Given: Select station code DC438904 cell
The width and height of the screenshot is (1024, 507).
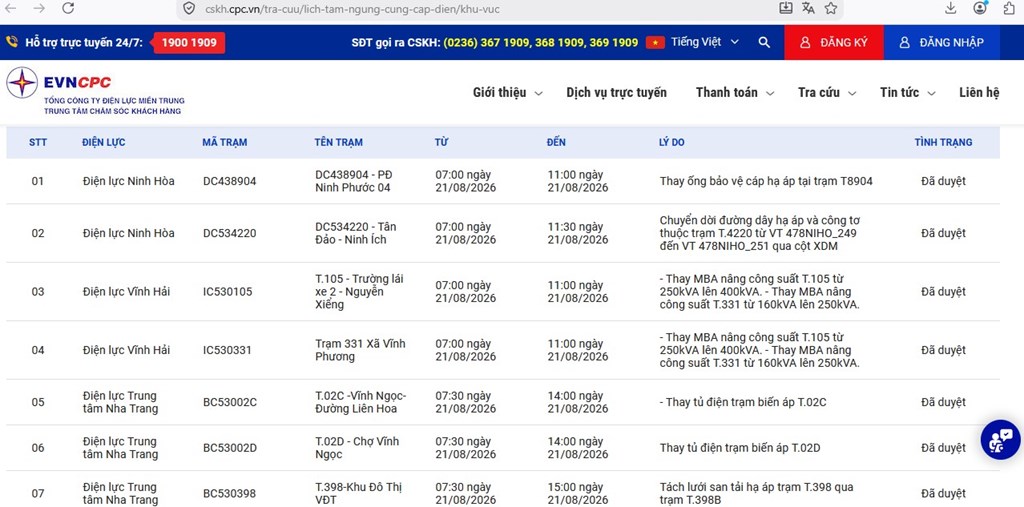Looking at the screenshot, I should click(229, 182).
